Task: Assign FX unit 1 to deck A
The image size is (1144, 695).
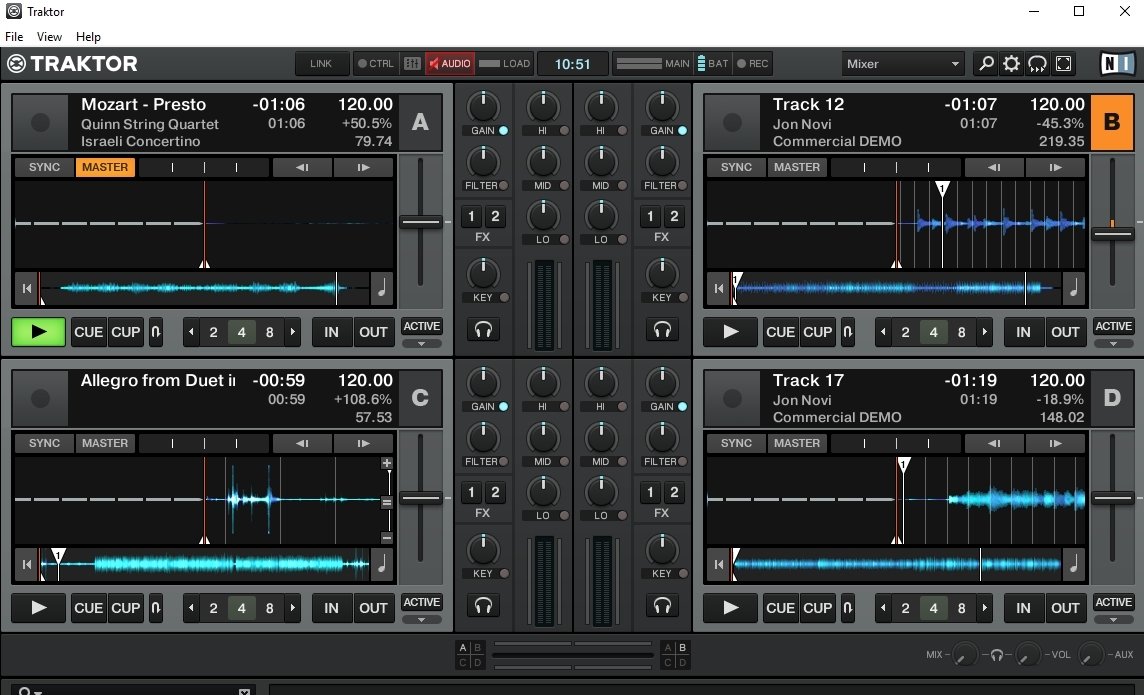Action: [x=471, y=216]
